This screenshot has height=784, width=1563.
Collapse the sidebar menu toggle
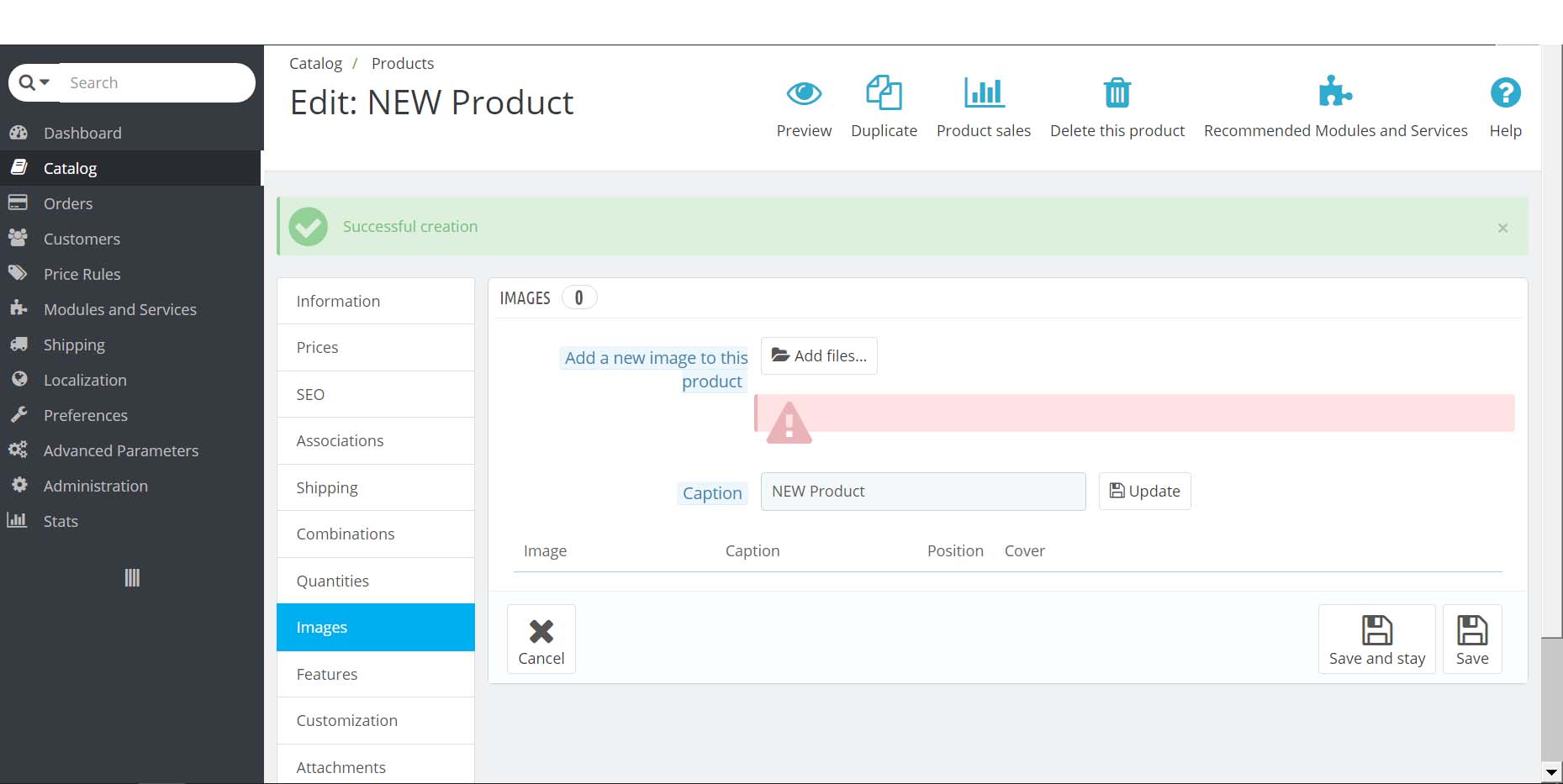(132, 578)
